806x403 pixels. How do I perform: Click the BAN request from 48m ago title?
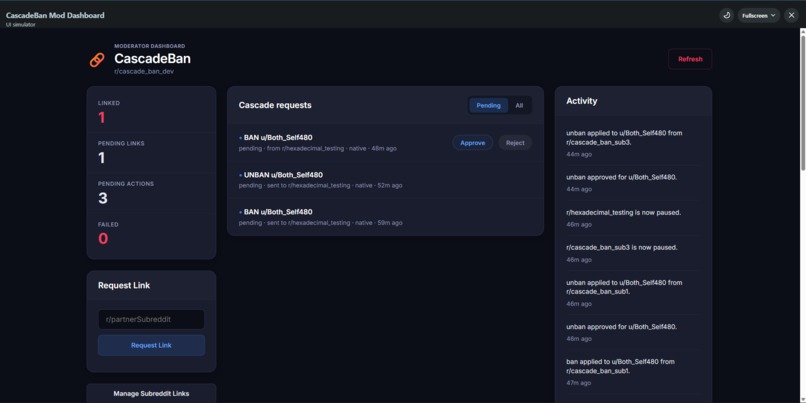278,138
